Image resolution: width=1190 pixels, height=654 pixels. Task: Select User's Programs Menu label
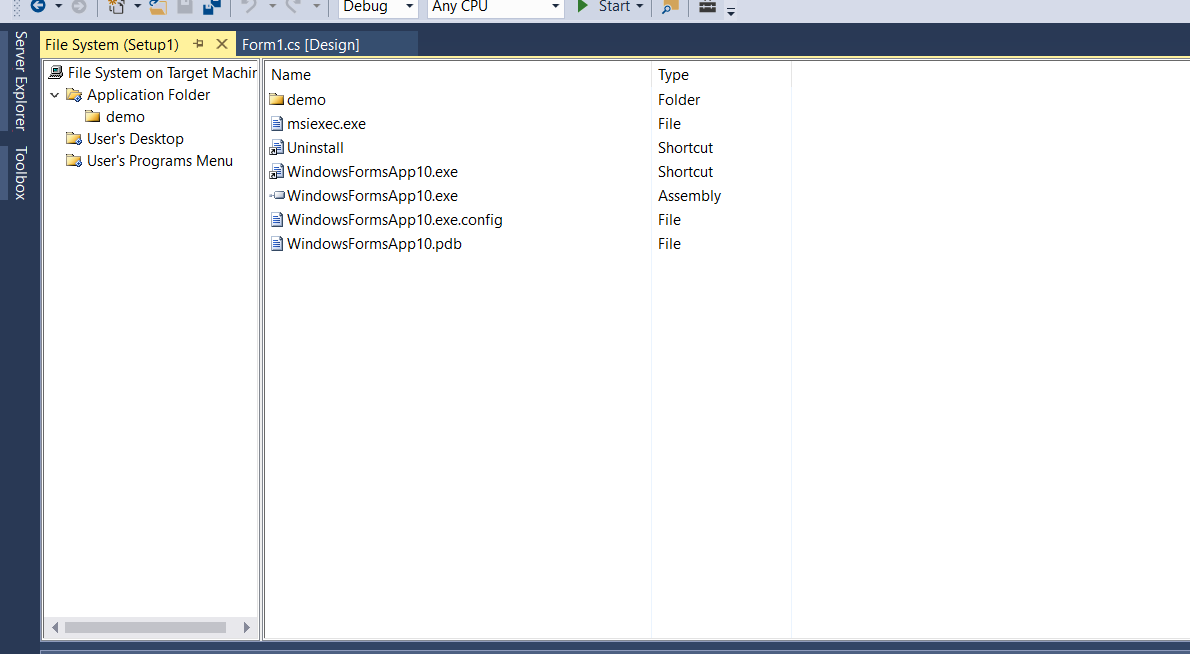(159, 161)
